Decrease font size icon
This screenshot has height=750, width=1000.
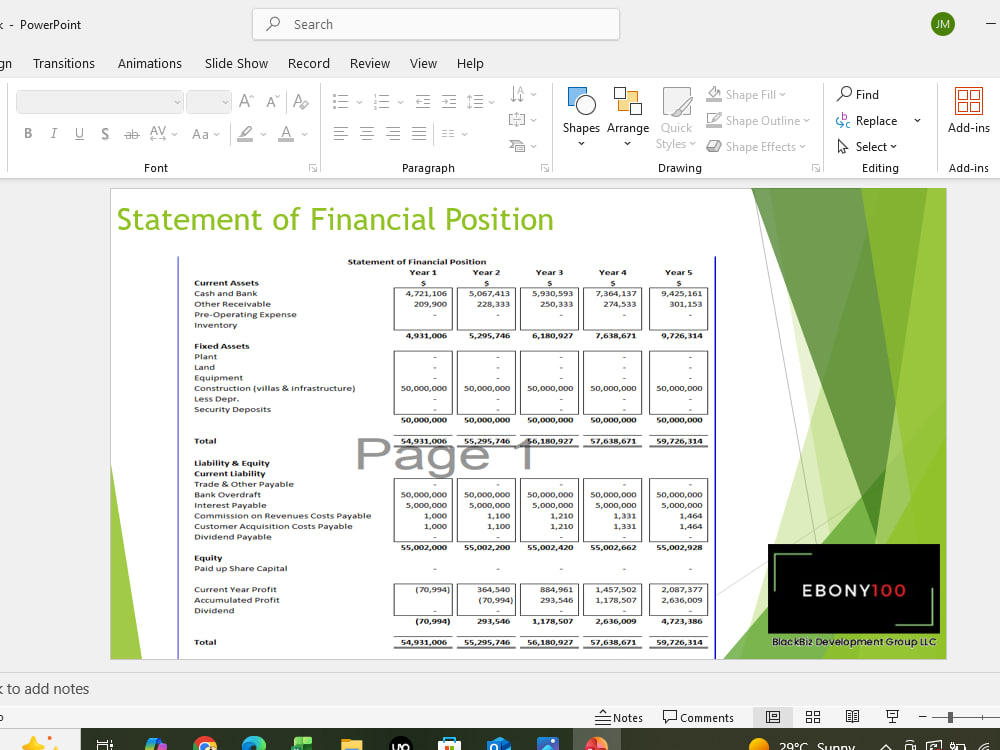272,101
